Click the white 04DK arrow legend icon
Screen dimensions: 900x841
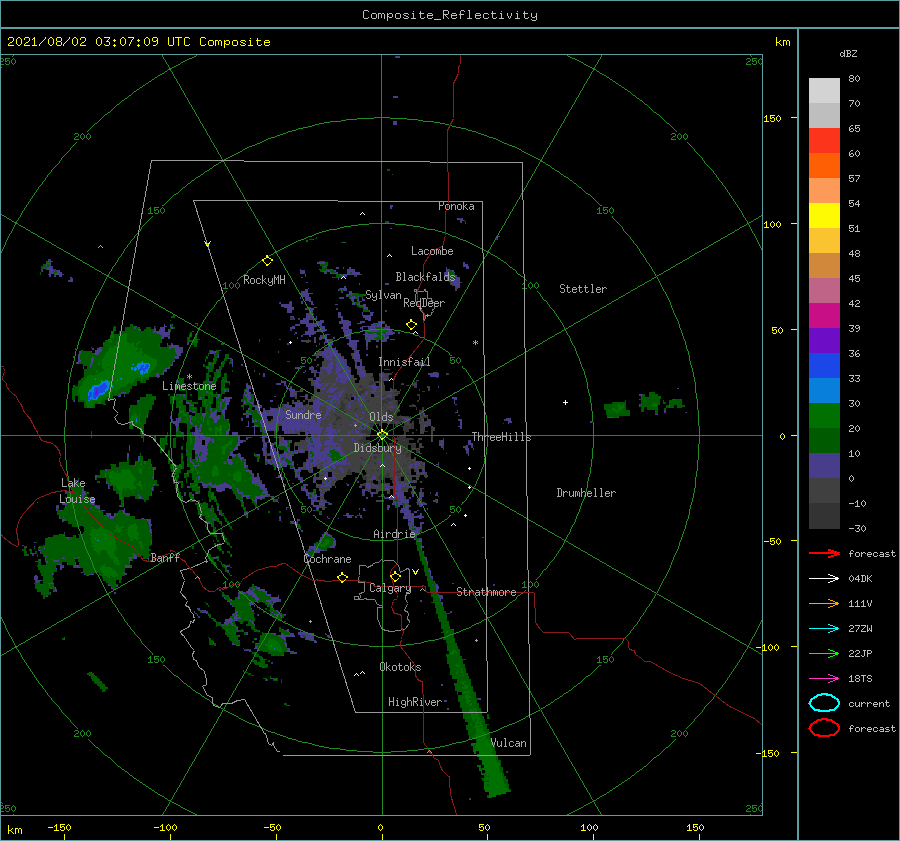pos(824,578)
